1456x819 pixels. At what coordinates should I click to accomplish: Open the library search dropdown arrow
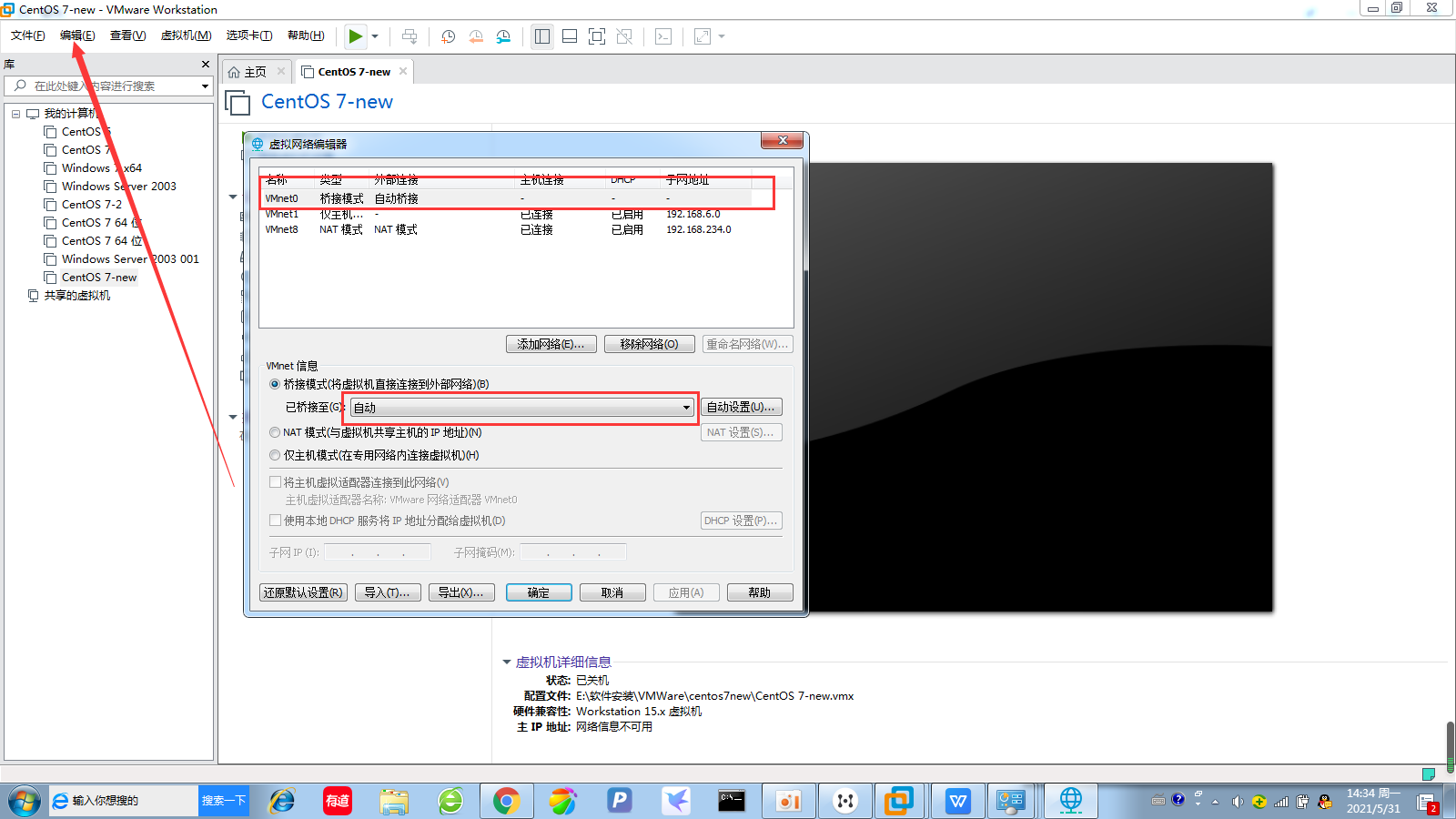click(205, 86)
